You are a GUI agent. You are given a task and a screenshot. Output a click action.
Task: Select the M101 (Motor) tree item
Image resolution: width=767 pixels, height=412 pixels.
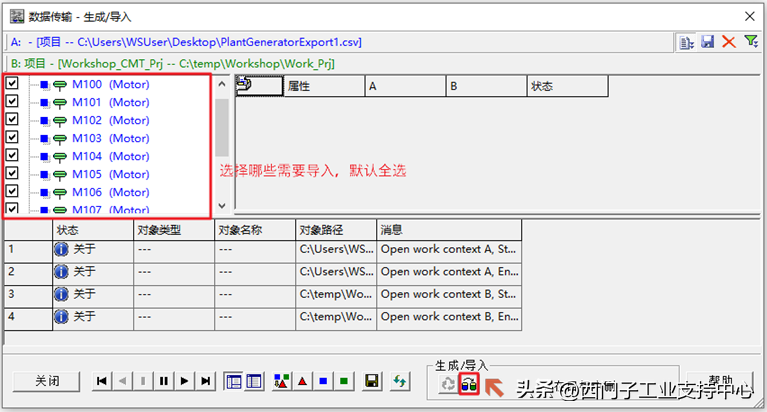[x=110, y=103]
